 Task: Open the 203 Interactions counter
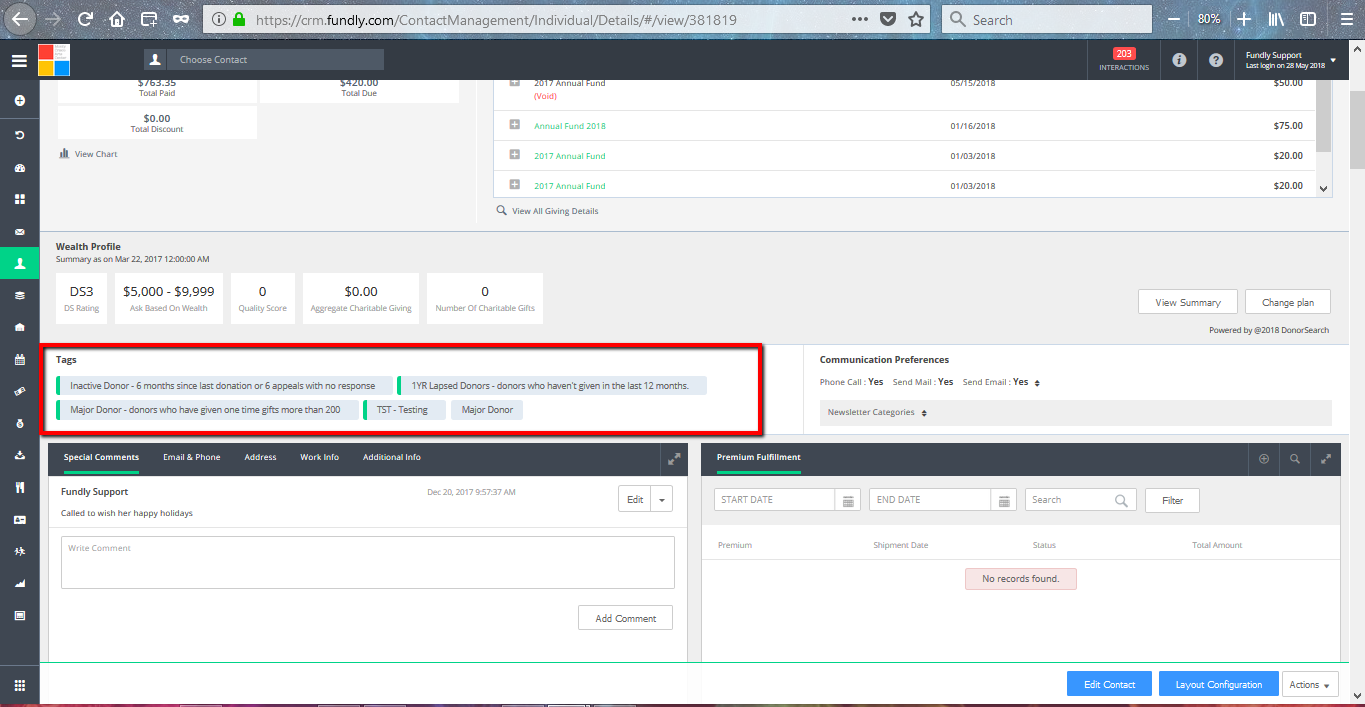tap(1124, 60)
